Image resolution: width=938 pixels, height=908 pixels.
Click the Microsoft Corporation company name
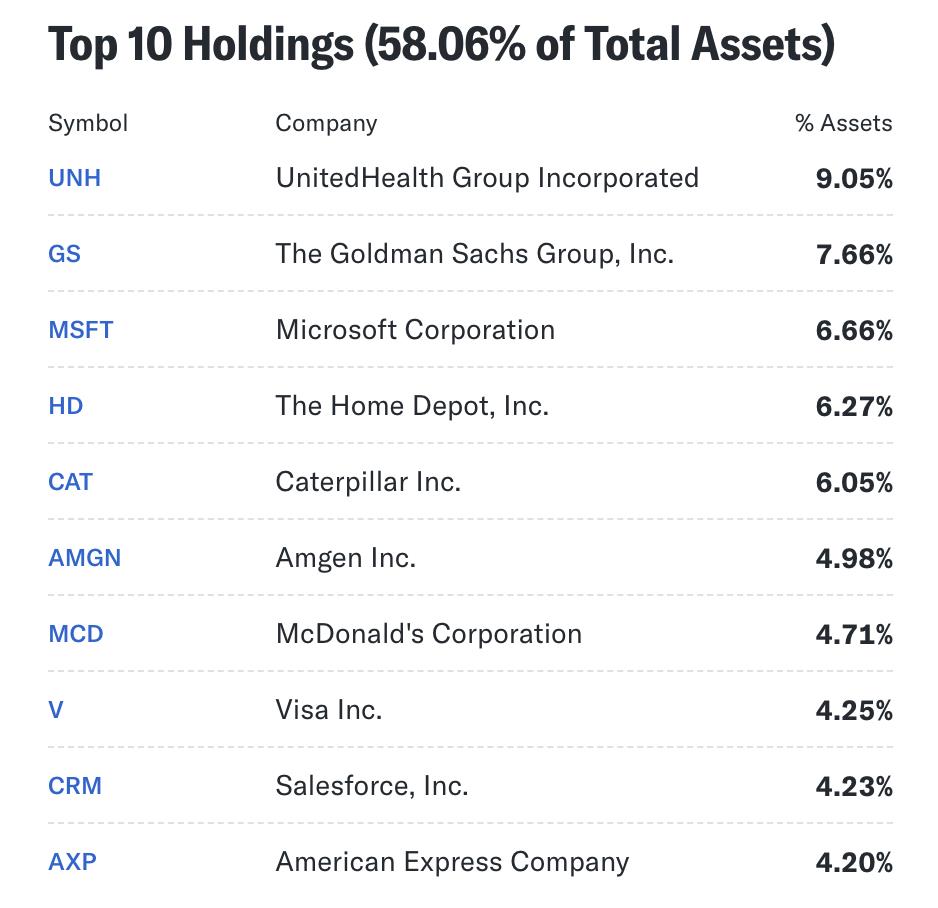[x=415, y=330]
